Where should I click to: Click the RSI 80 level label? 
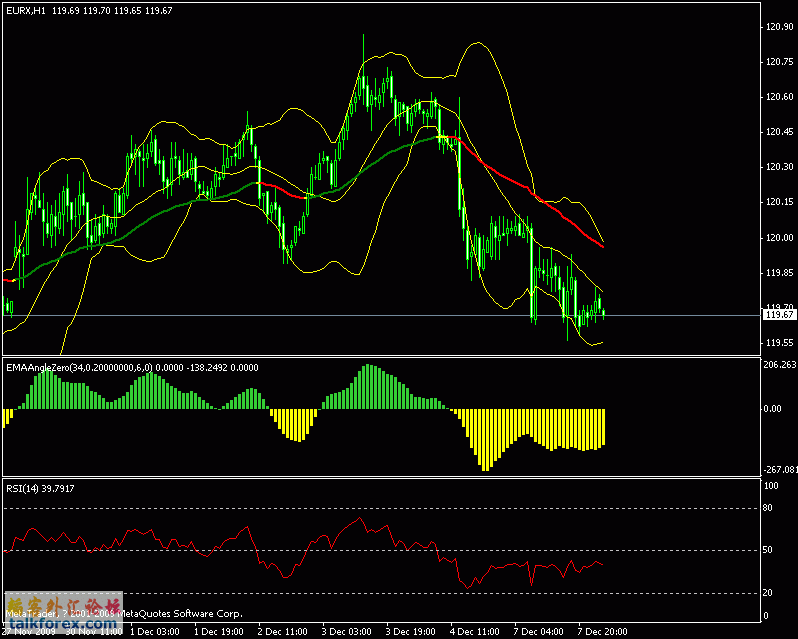[x=770, y=508]
